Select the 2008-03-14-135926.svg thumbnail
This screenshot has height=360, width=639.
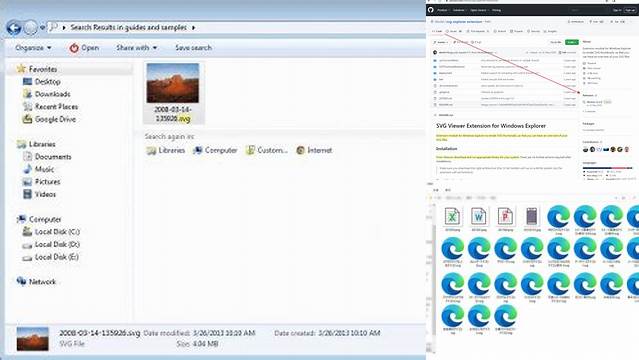[x=173, y=93]
